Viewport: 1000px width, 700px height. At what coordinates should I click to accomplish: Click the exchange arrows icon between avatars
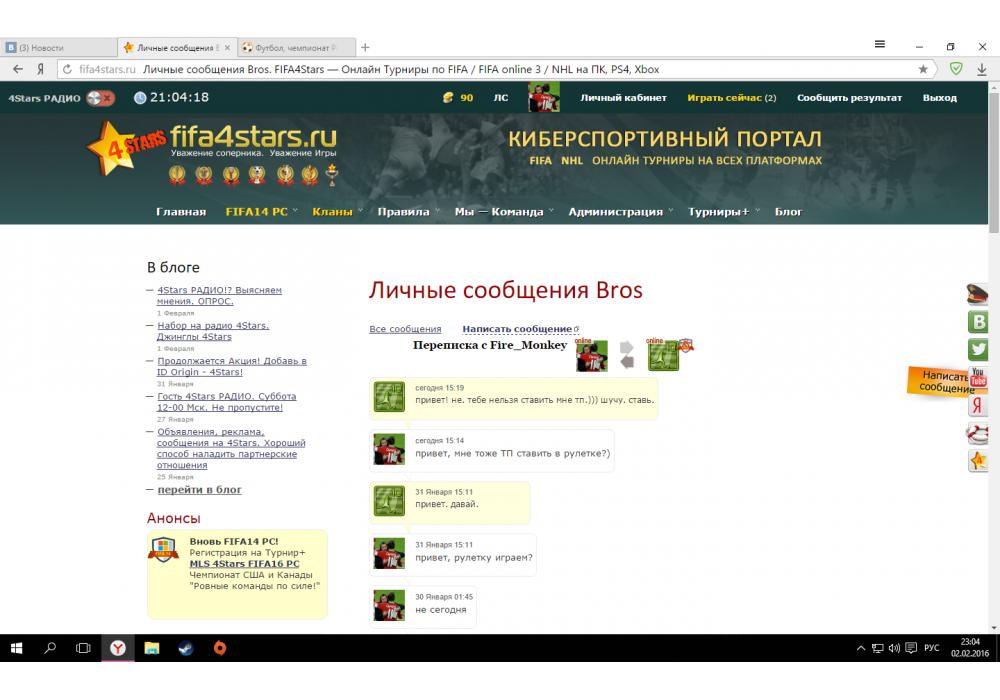[x=627, y=355]
